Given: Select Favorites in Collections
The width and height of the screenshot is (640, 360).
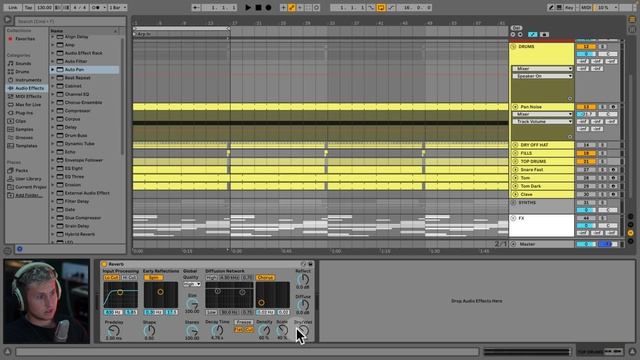Looking at the screenshot, I should 24,39.
